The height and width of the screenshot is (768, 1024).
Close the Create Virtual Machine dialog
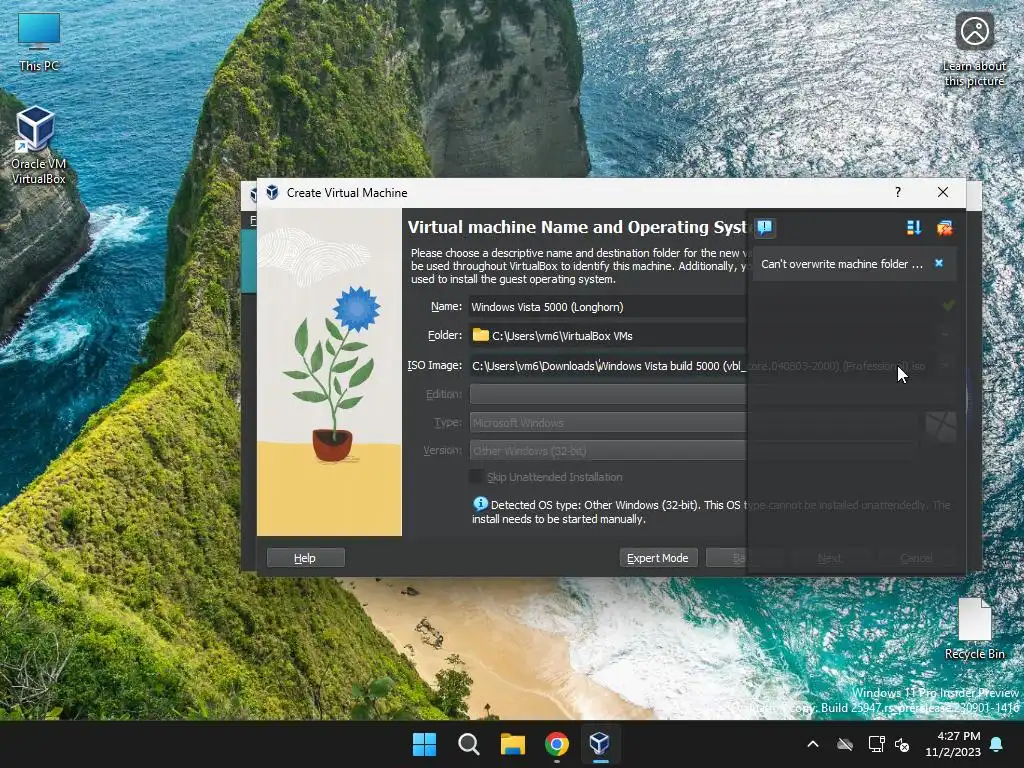point(942,192)
